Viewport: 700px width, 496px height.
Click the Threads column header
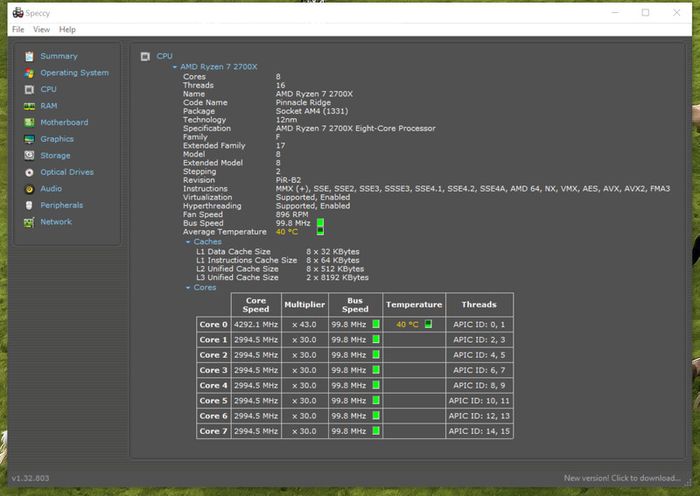tap(479, 304)
